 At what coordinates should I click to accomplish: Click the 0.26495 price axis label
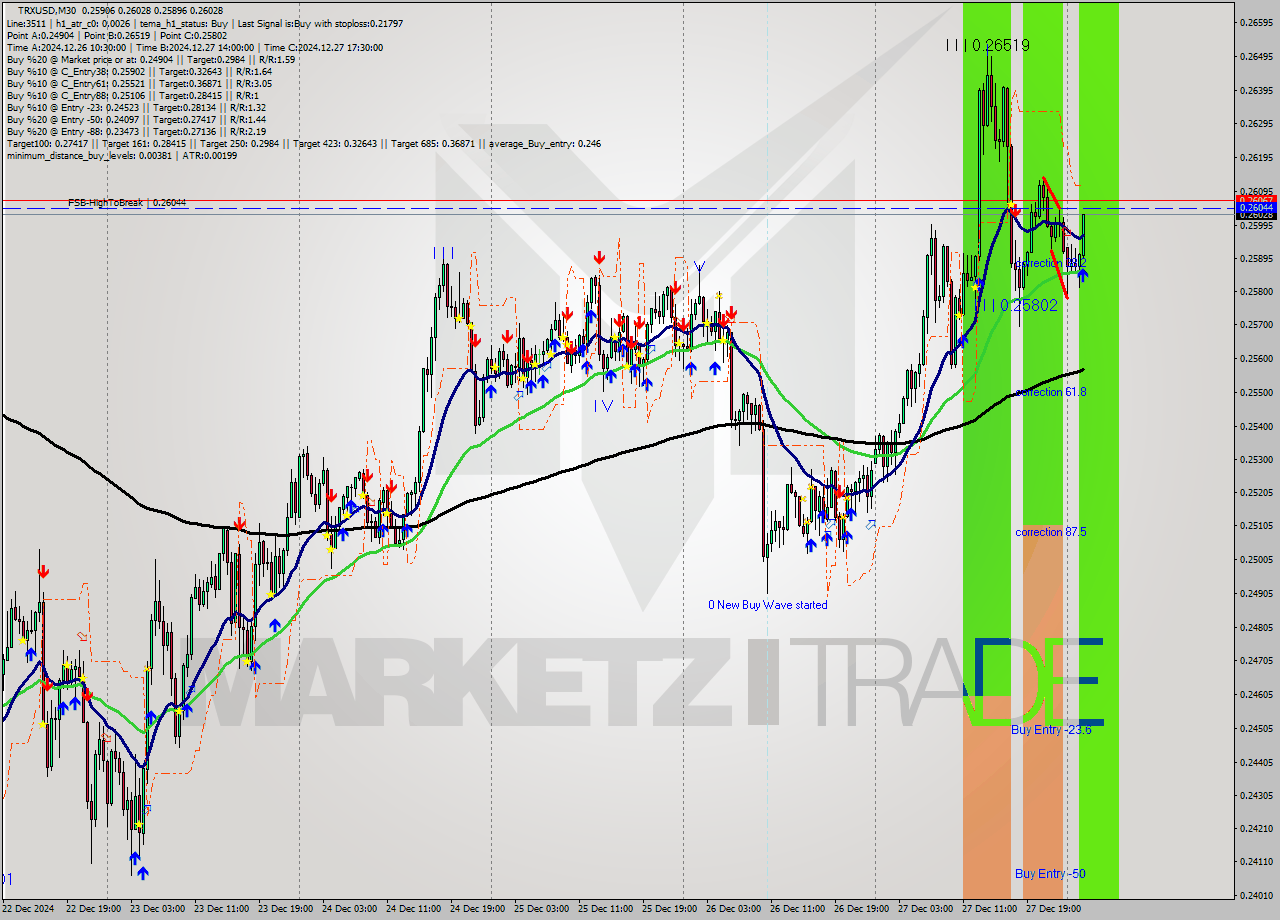click(x=1254, y=56)
